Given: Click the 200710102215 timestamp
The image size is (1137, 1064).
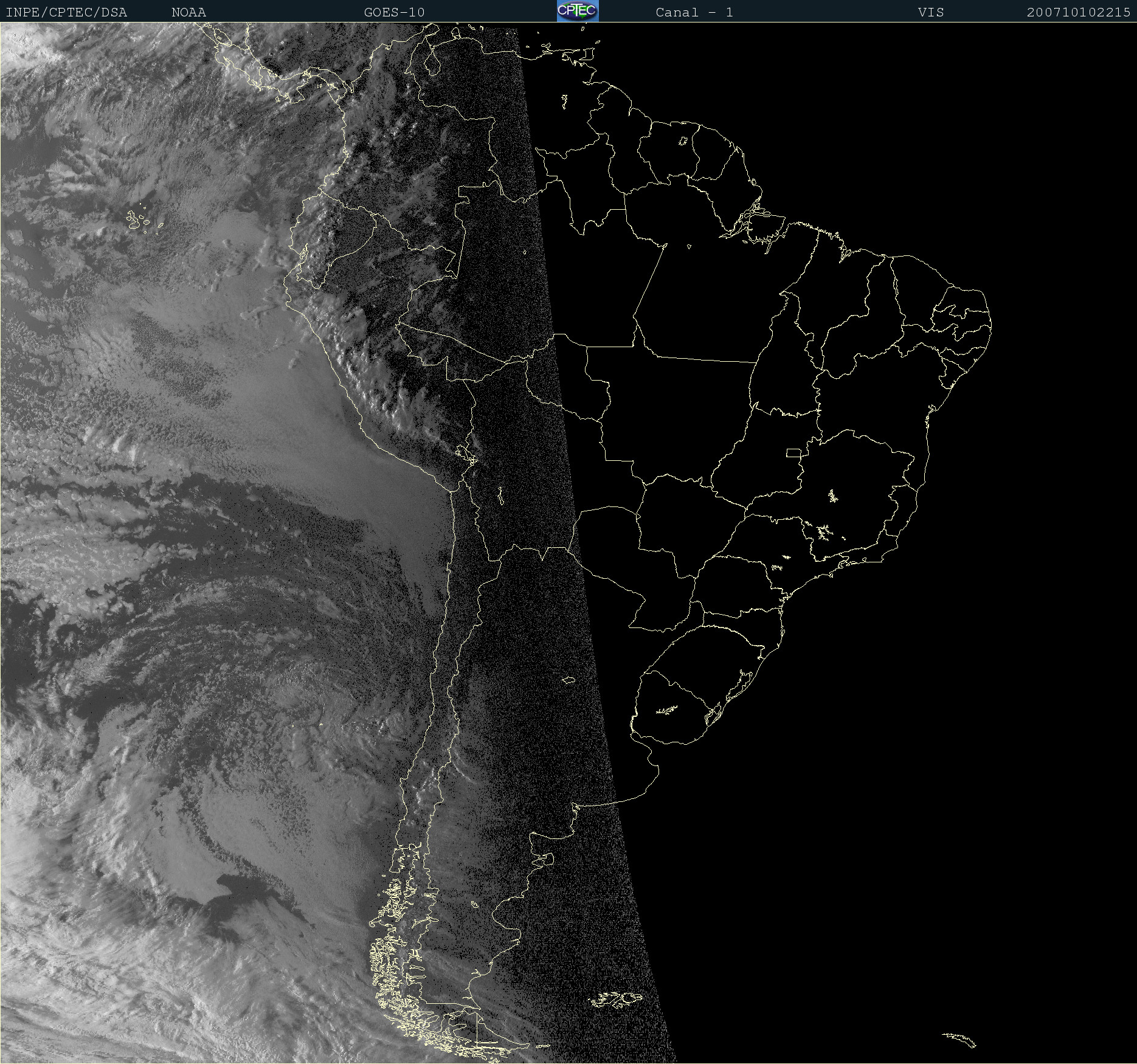Looking at the screenshot, I should pyautogui.click(x=1079, y=12).
